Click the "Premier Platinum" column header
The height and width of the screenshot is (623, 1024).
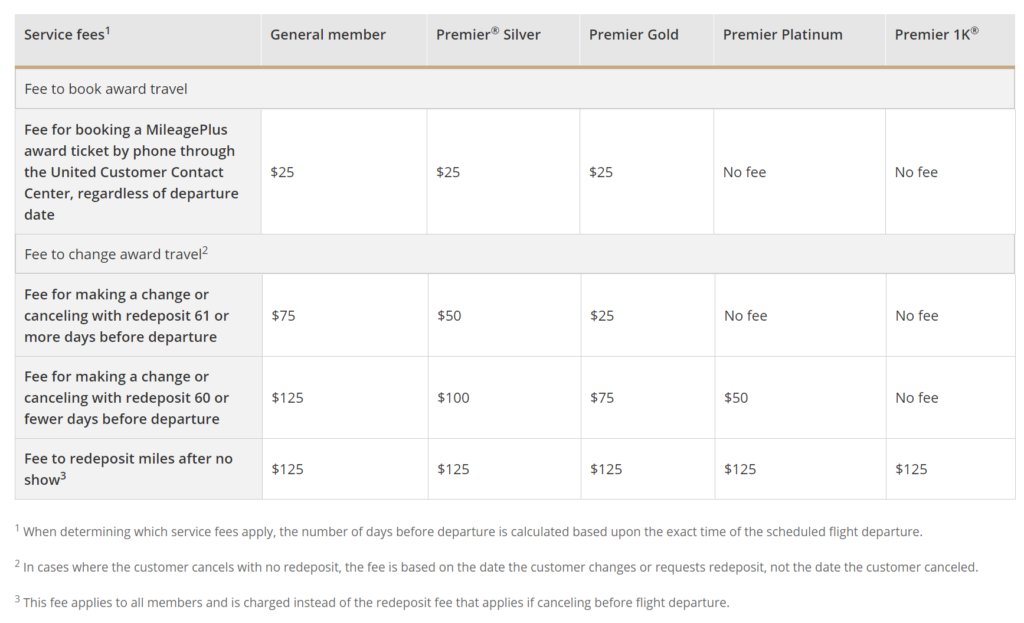pyautogui.click(x=782, y=35)
